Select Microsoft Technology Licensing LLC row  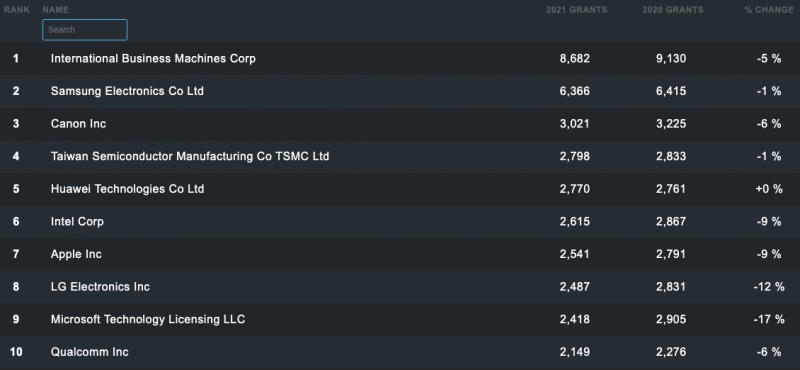[400, 320]
